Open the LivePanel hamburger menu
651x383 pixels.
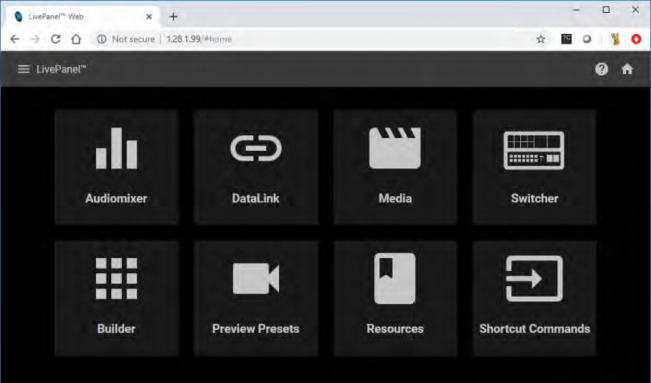pos(24,69)
